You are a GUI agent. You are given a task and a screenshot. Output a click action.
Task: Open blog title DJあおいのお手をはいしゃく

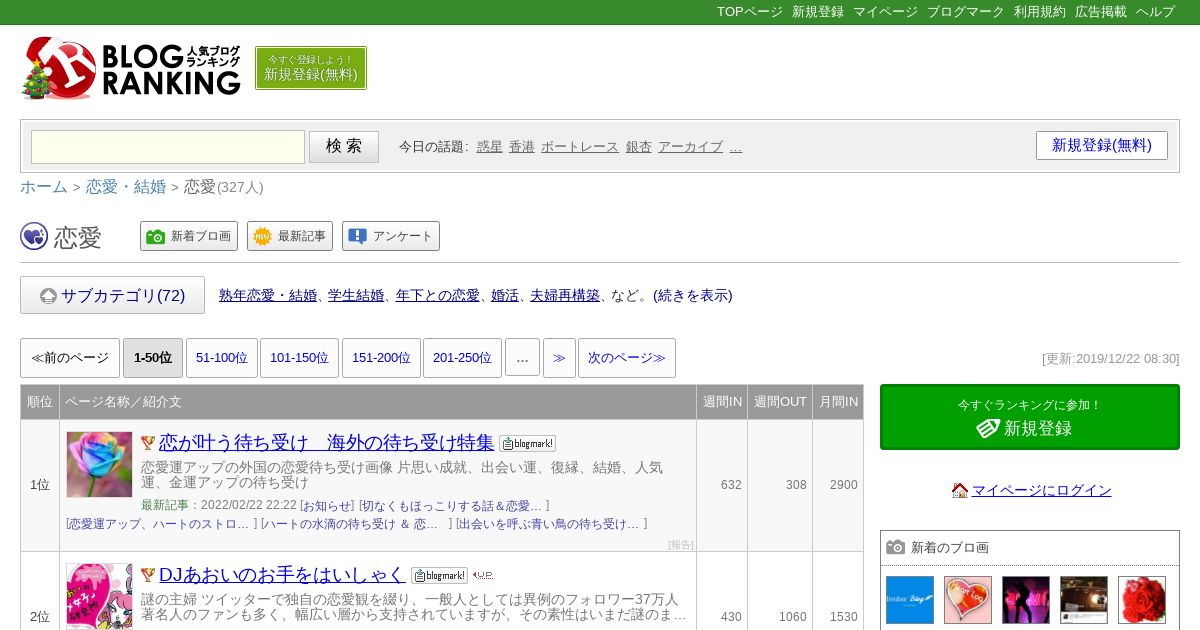(282, 574)
